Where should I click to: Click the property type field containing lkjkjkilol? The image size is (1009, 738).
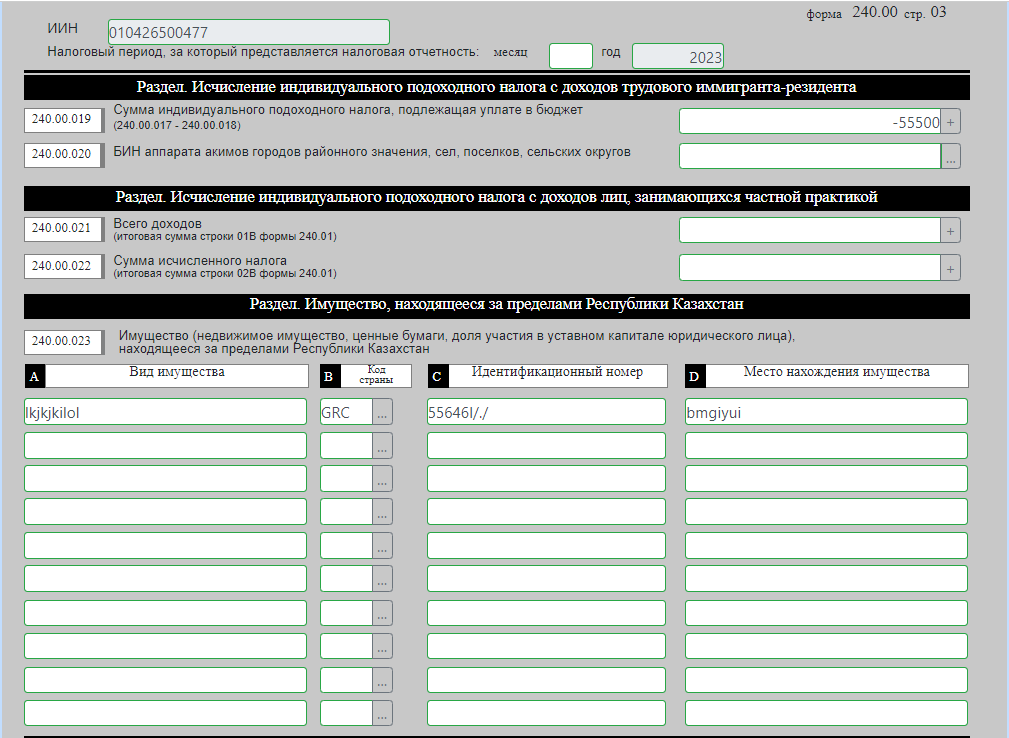click(165, 412)
